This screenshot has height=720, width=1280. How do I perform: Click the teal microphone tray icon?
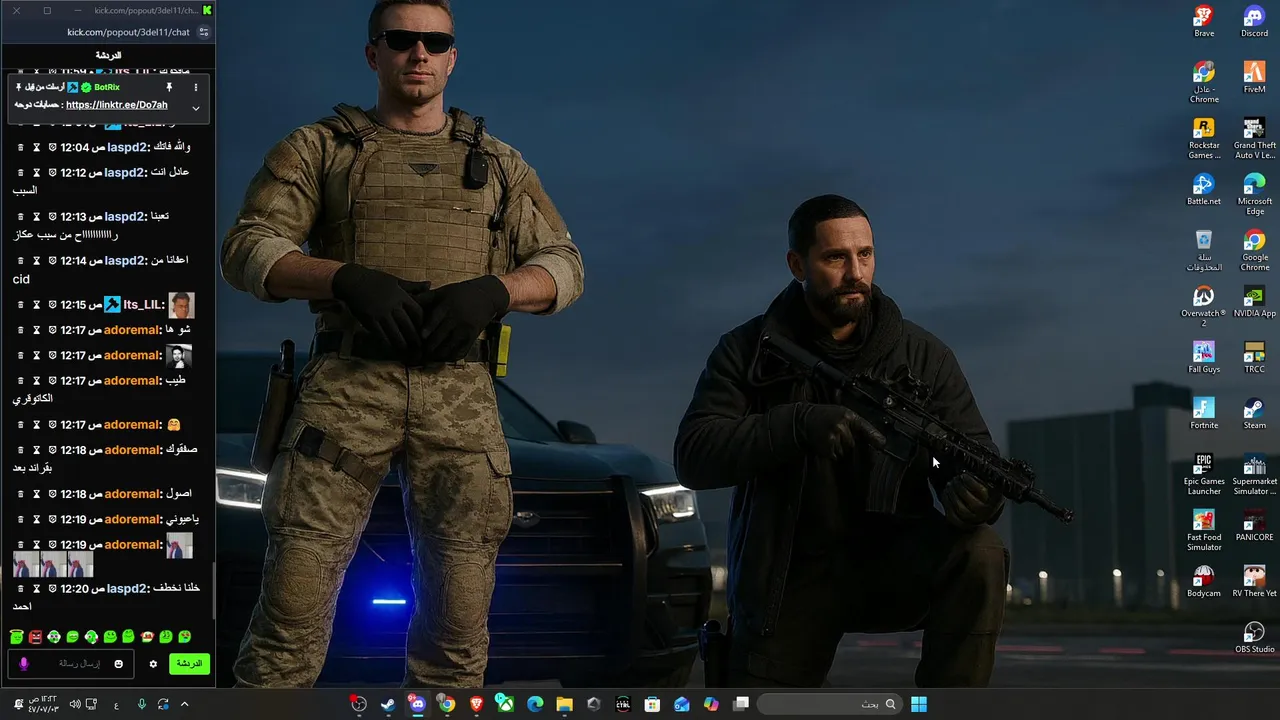141,704
